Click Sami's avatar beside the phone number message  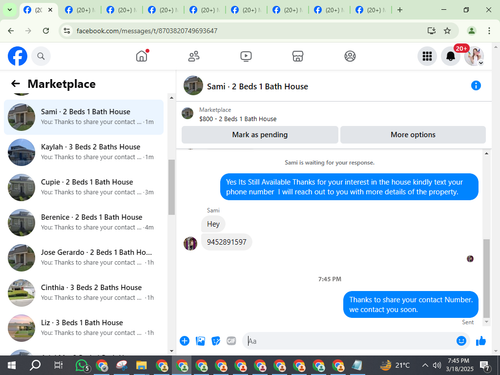[190, 243]
